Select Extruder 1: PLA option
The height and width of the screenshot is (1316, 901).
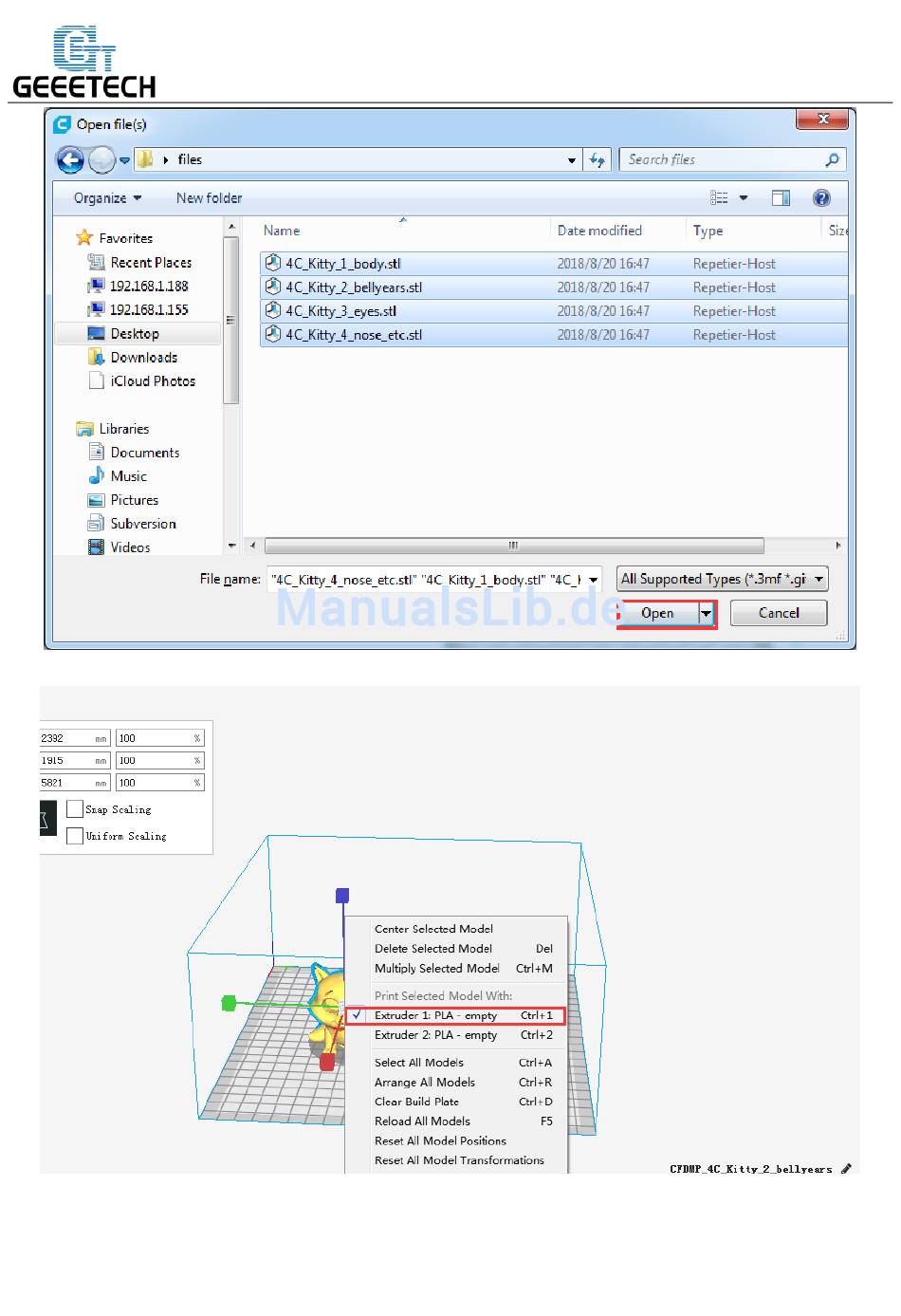tap(435, 1015)
